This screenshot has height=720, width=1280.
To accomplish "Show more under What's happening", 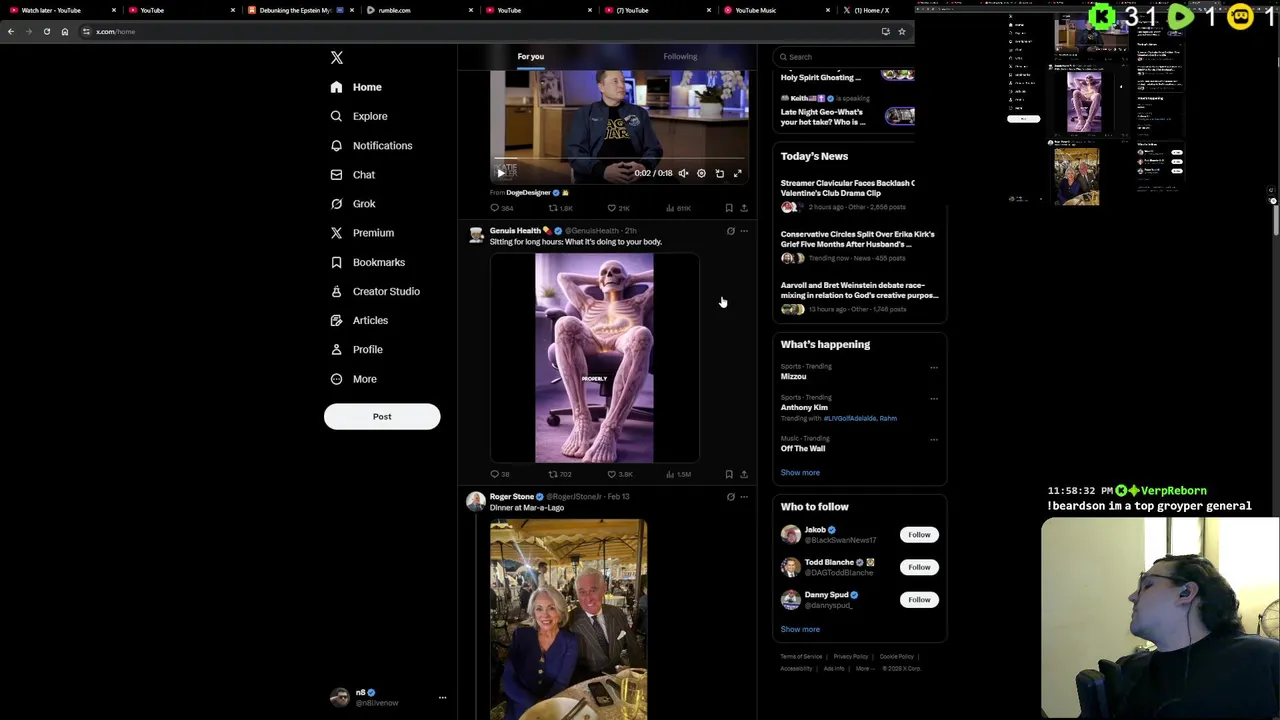I will click(800, 472).
